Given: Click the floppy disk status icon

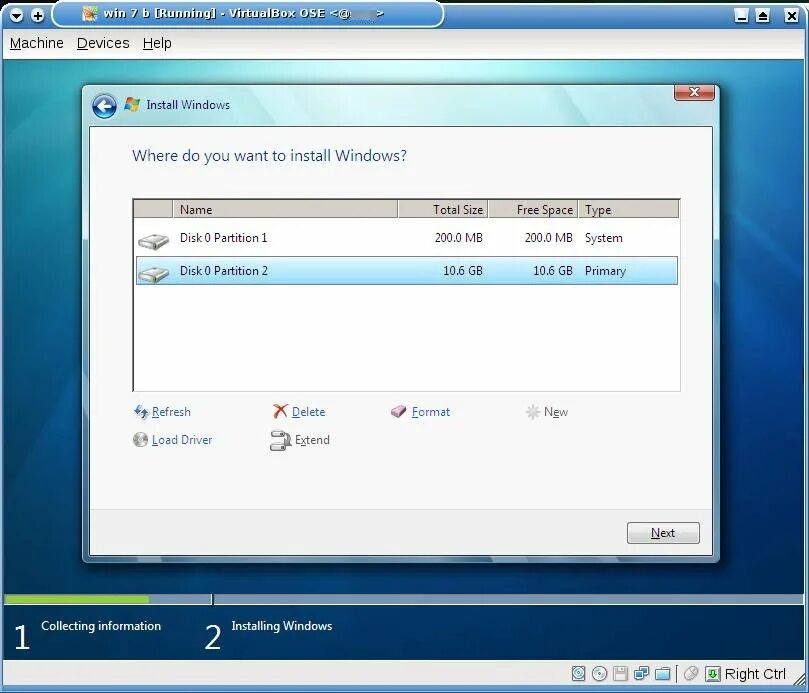Looking at the screenshot, I should (x=621, y=673).
